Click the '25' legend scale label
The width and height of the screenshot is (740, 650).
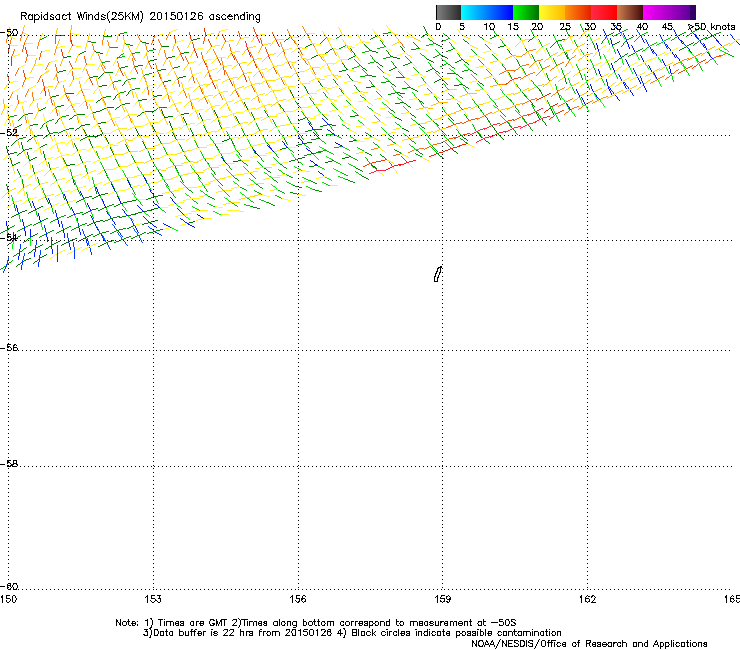[x=565, y=27]
